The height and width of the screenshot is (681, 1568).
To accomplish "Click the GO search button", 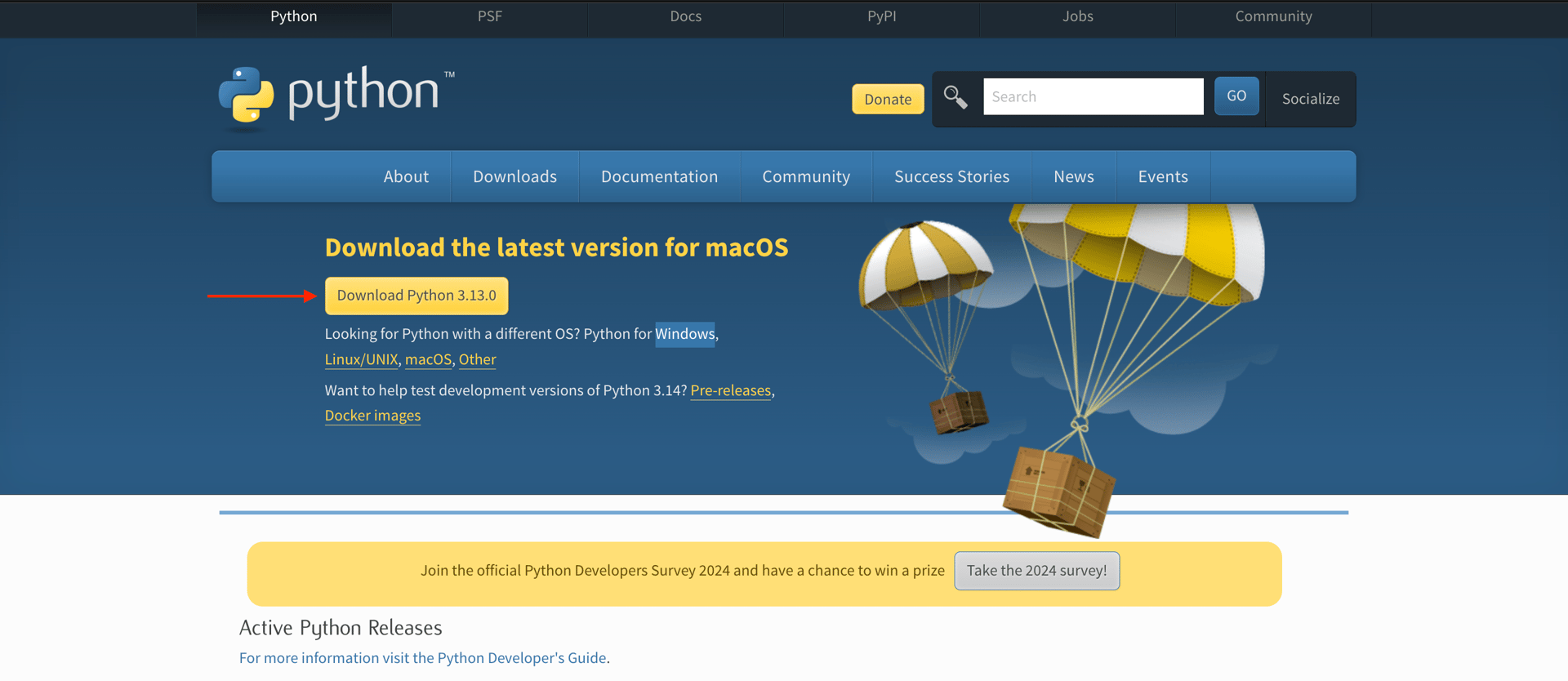I will click(x=1236, y=96).
